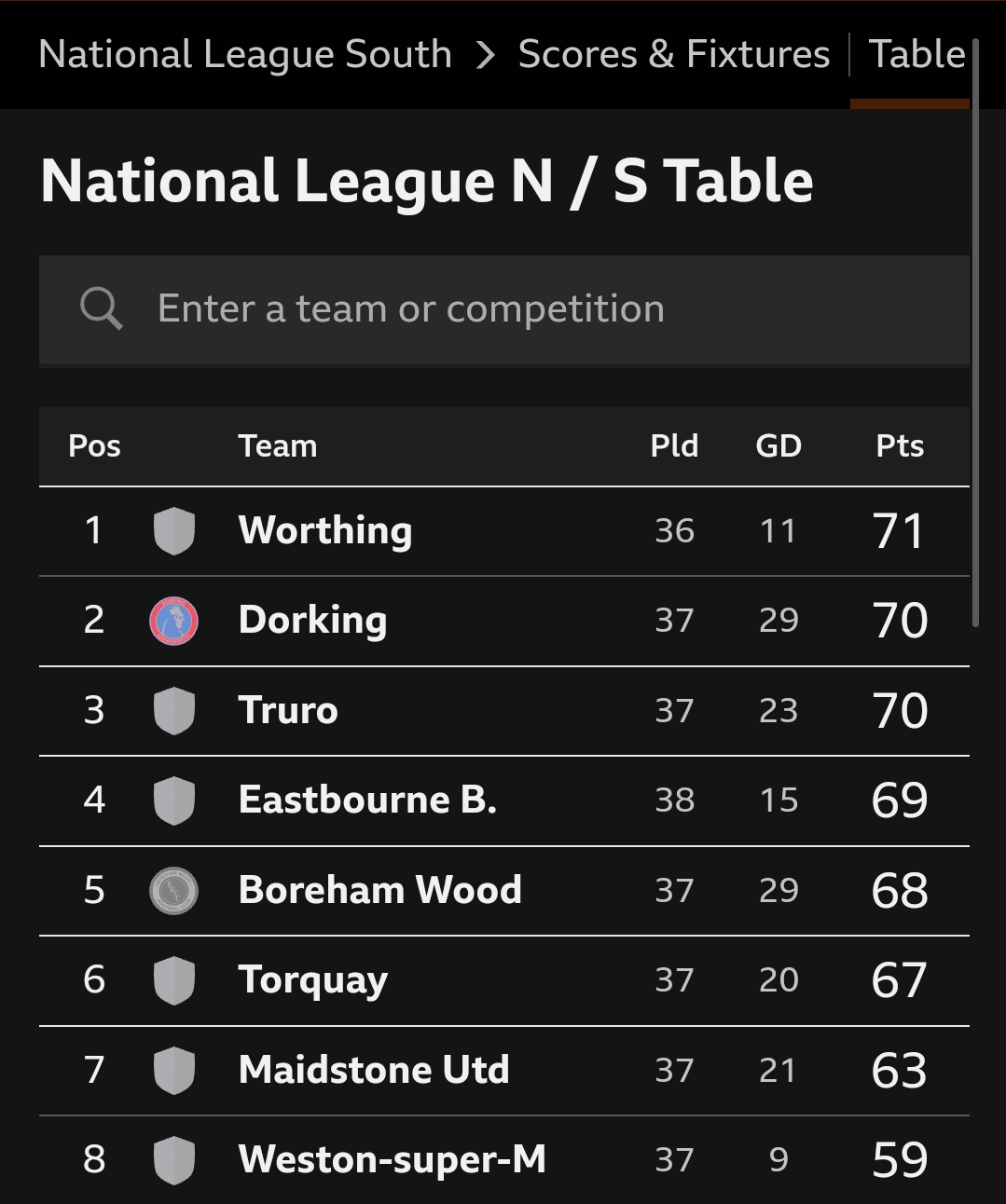Switch to Scores & Fixtures tab

(x=673, y=54)
